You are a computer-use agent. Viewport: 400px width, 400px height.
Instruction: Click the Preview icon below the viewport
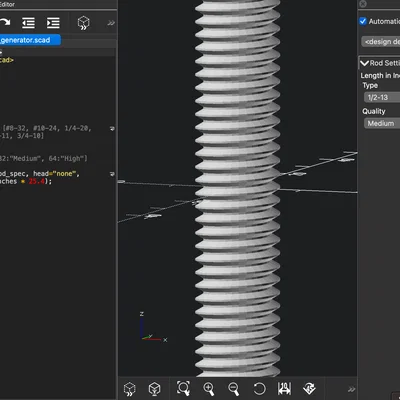coord(130,389)
